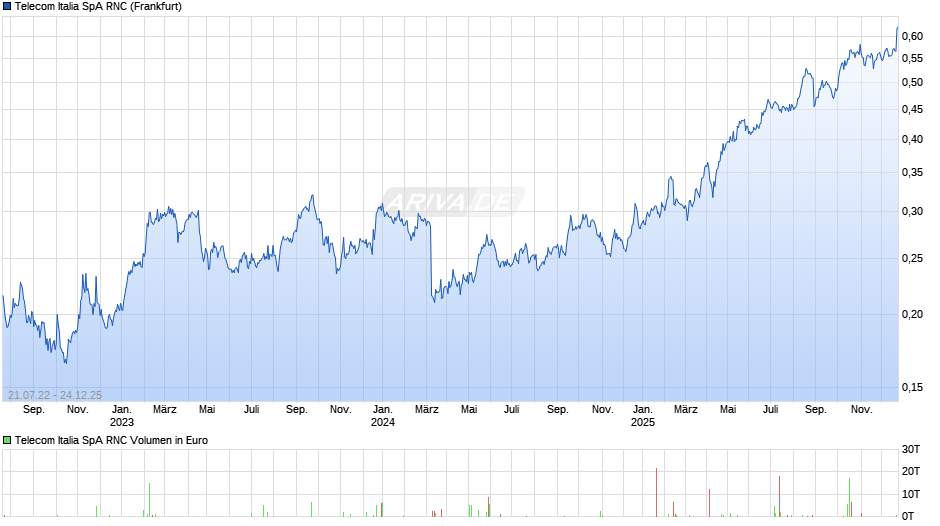
Task: Click the 0,55 price axis label
Action: tap(912, 59)
